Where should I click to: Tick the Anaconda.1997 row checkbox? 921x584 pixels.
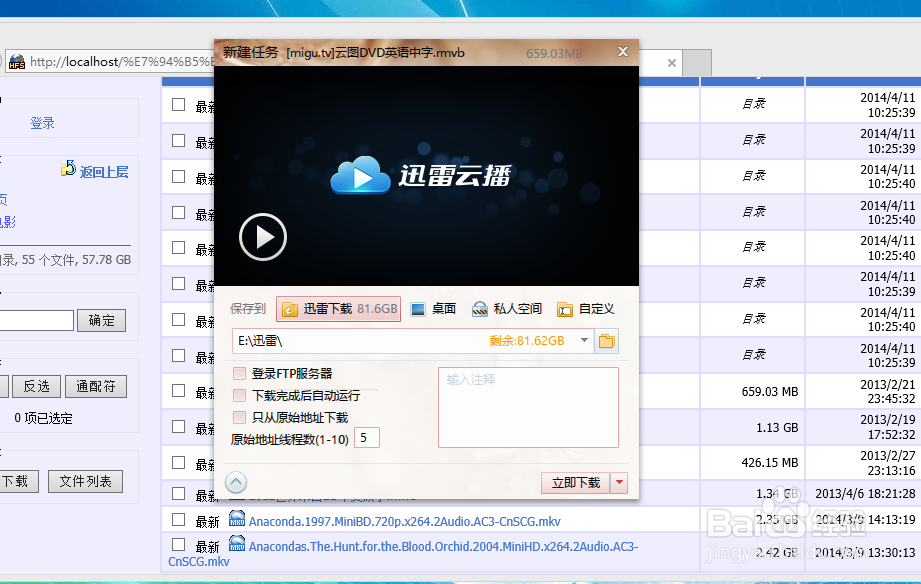tap(179, 519)
